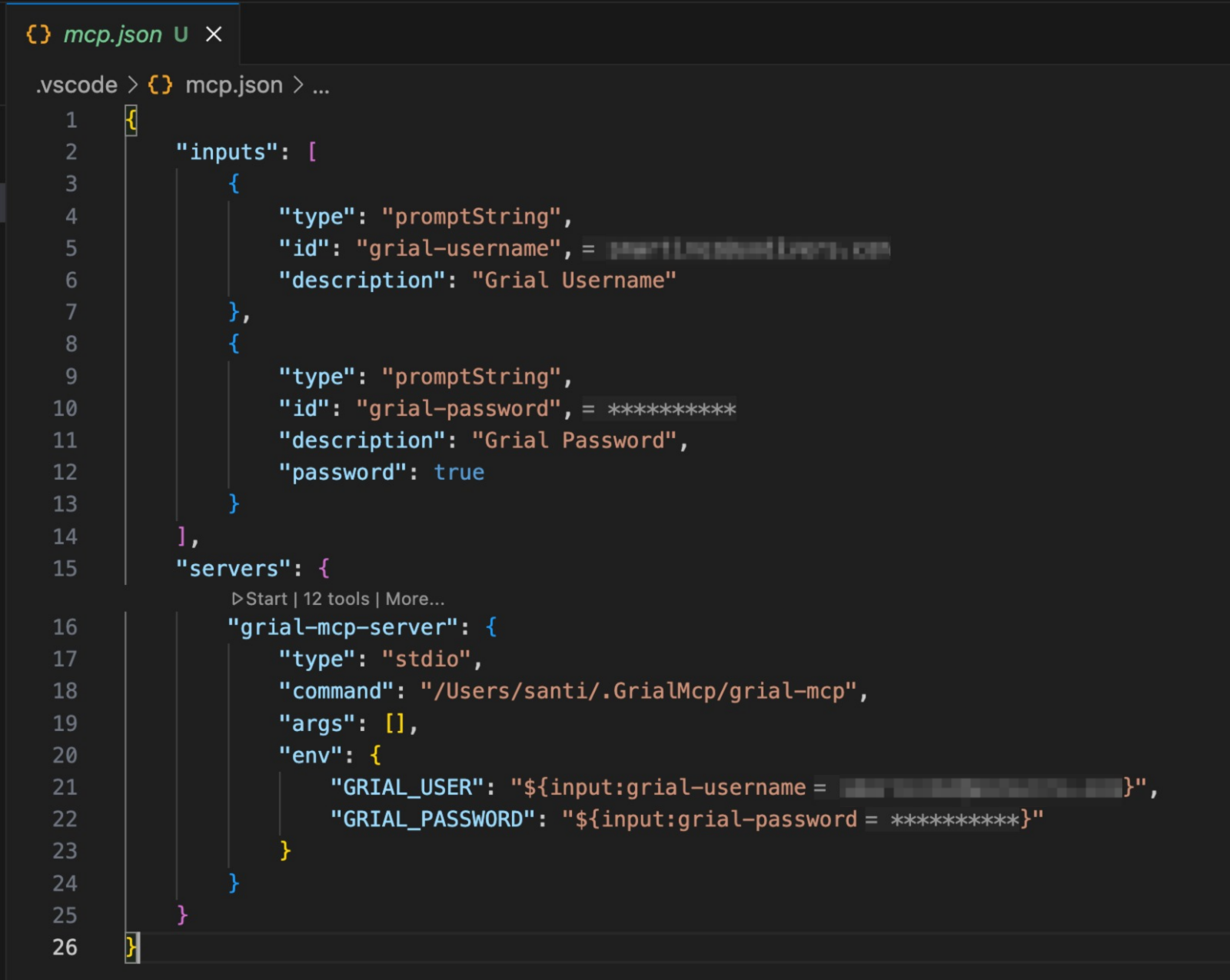Click More... in the server CodeLens
This screenshot has height=980, width=1230.
click(x=414, y=598)
